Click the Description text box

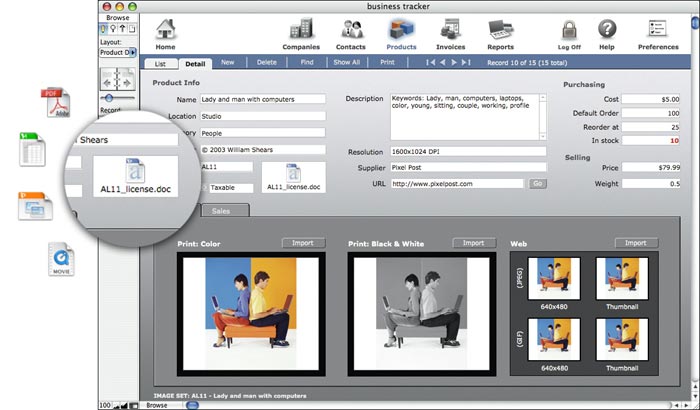(464, 117)
